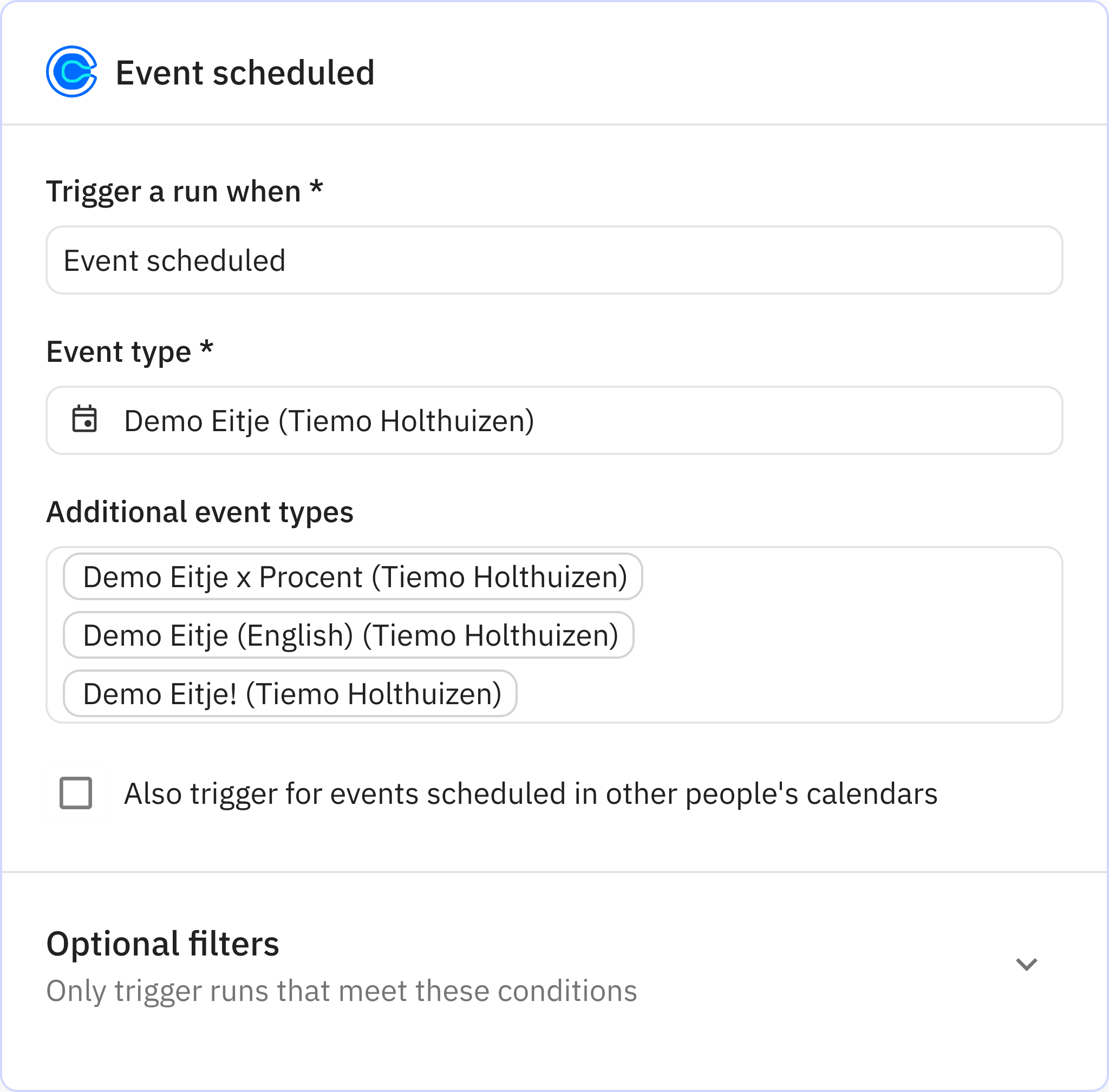The width and height of the screenshot is (1109, 1092).
Task: Click the Calendly logo icon
Action: click(x=71, y=71)
